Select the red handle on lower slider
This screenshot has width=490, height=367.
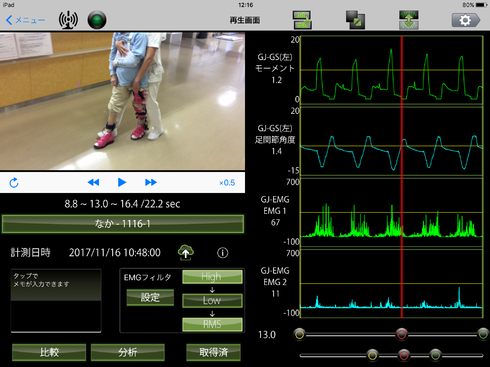404,355
